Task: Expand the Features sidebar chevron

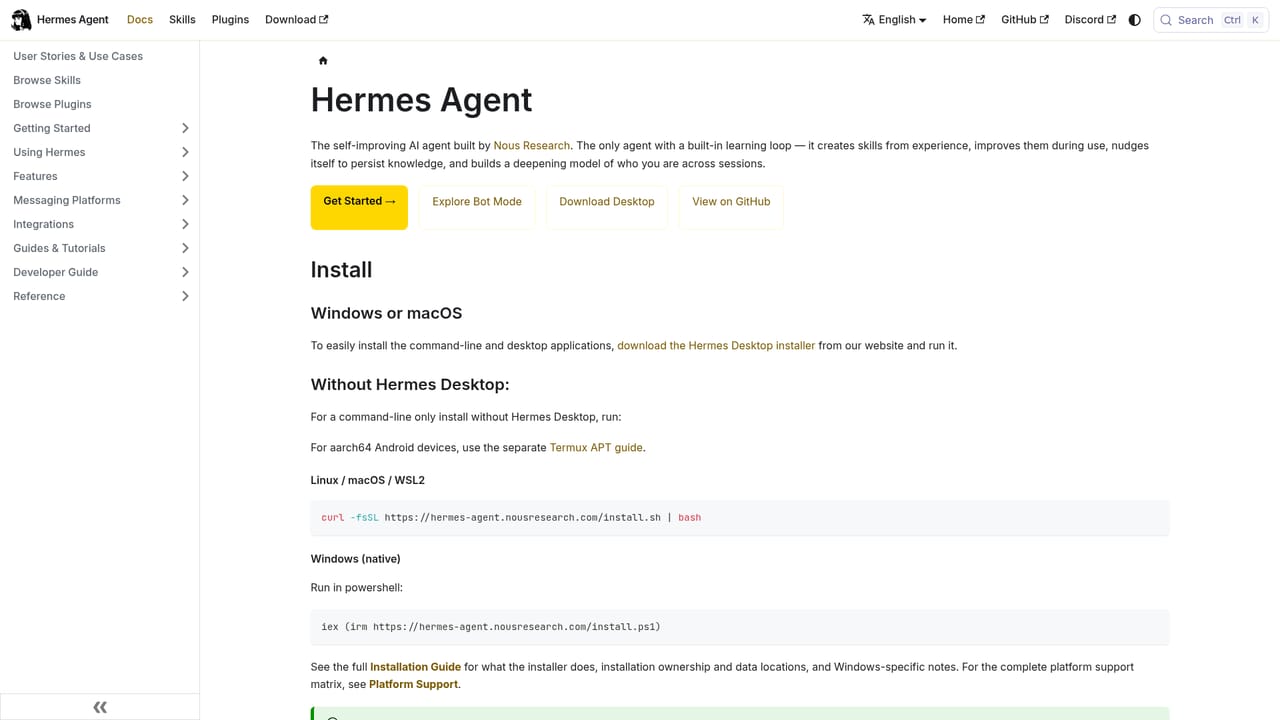Action: click(x=185, y=176)
